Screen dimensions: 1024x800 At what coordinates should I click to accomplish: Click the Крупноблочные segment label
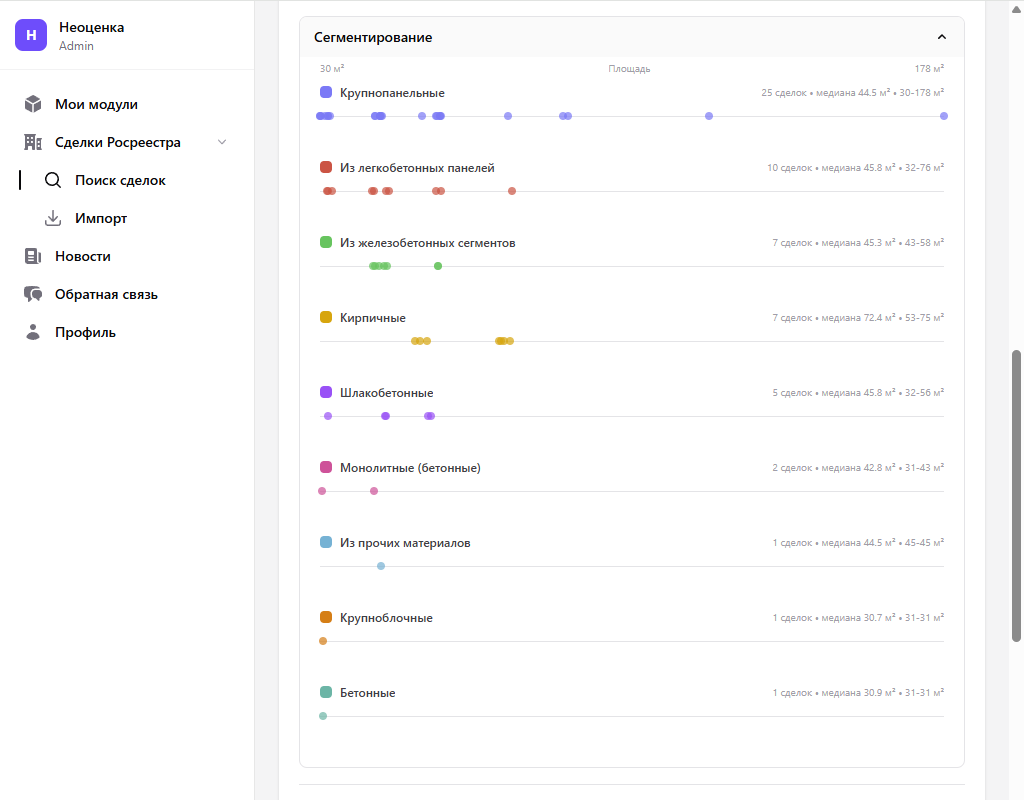(386, 618)
